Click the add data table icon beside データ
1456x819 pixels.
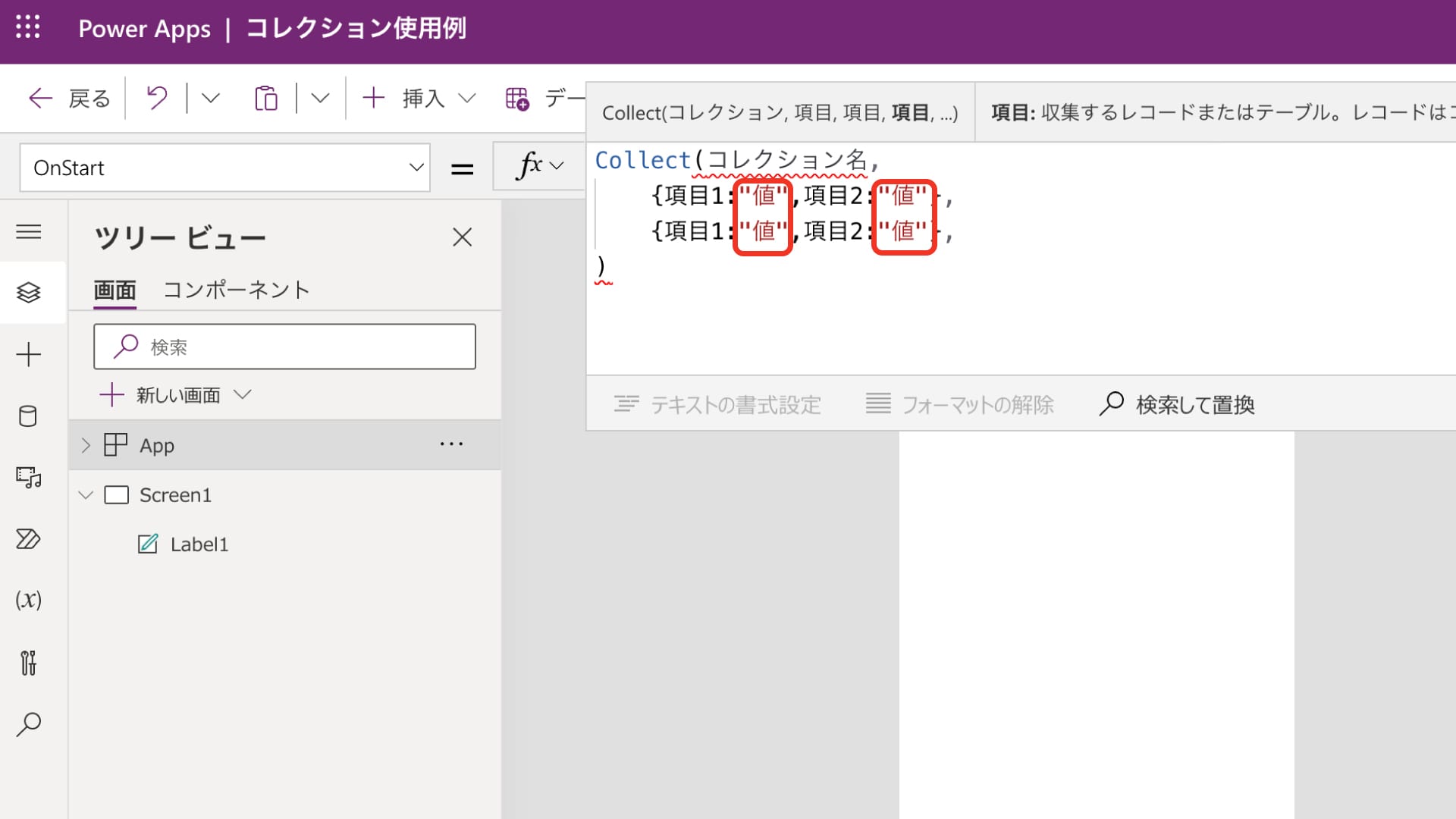pos(516,98)
